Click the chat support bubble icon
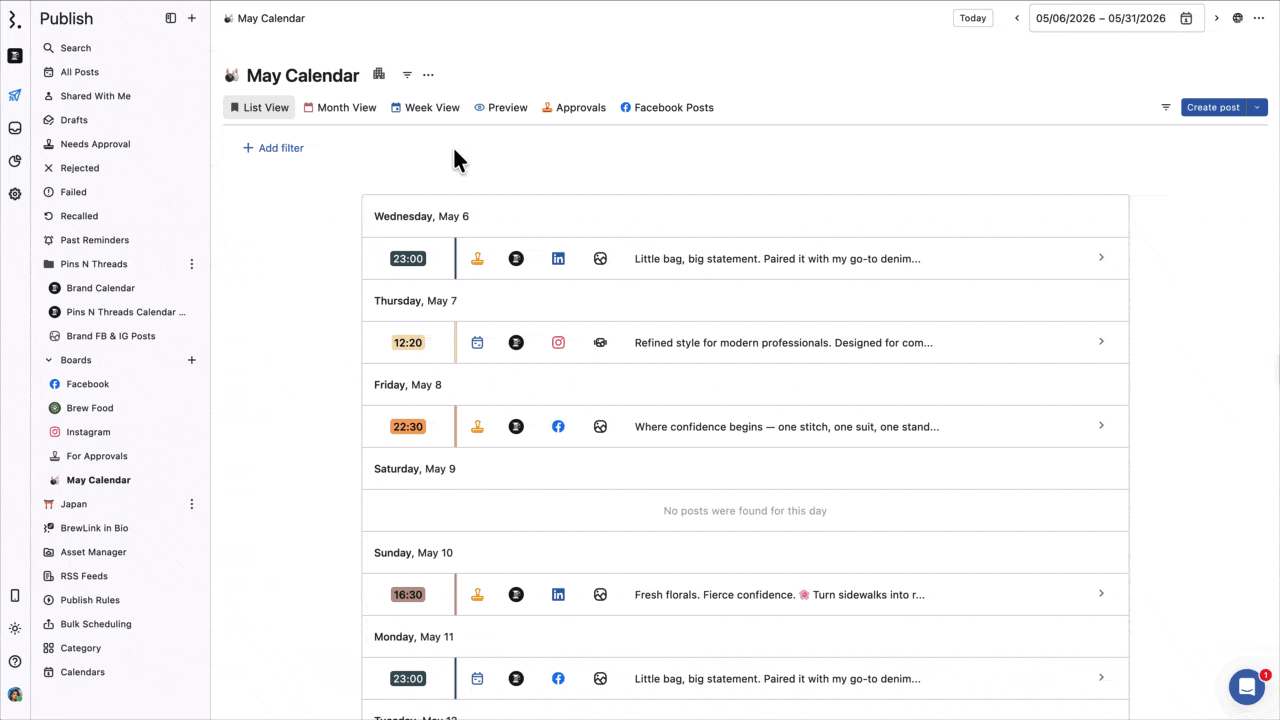Viewport: 1280px width, 720px height. click(1246, 687)
